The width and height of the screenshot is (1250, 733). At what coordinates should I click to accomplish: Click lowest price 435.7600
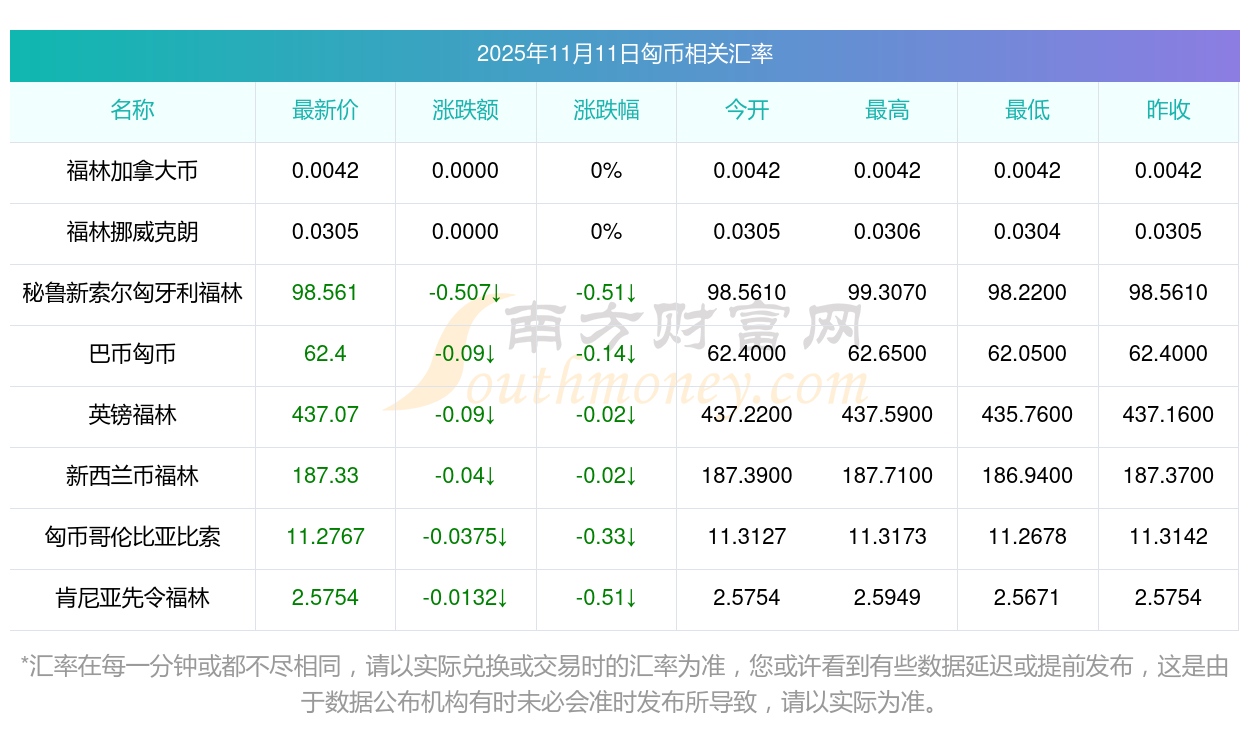tap(1028, 415)
